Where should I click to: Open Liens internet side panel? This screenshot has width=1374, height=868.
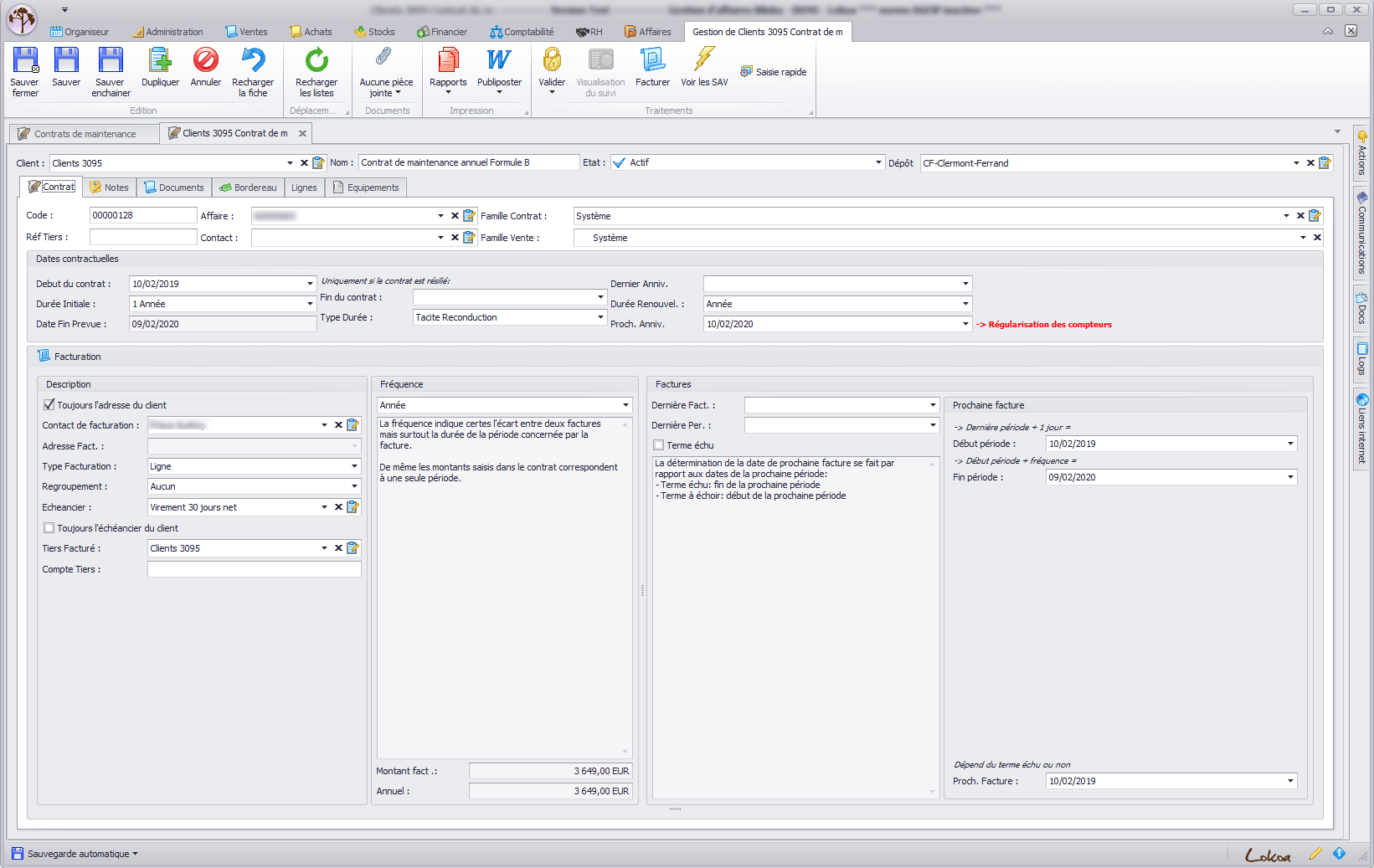tap(1361, 429)
